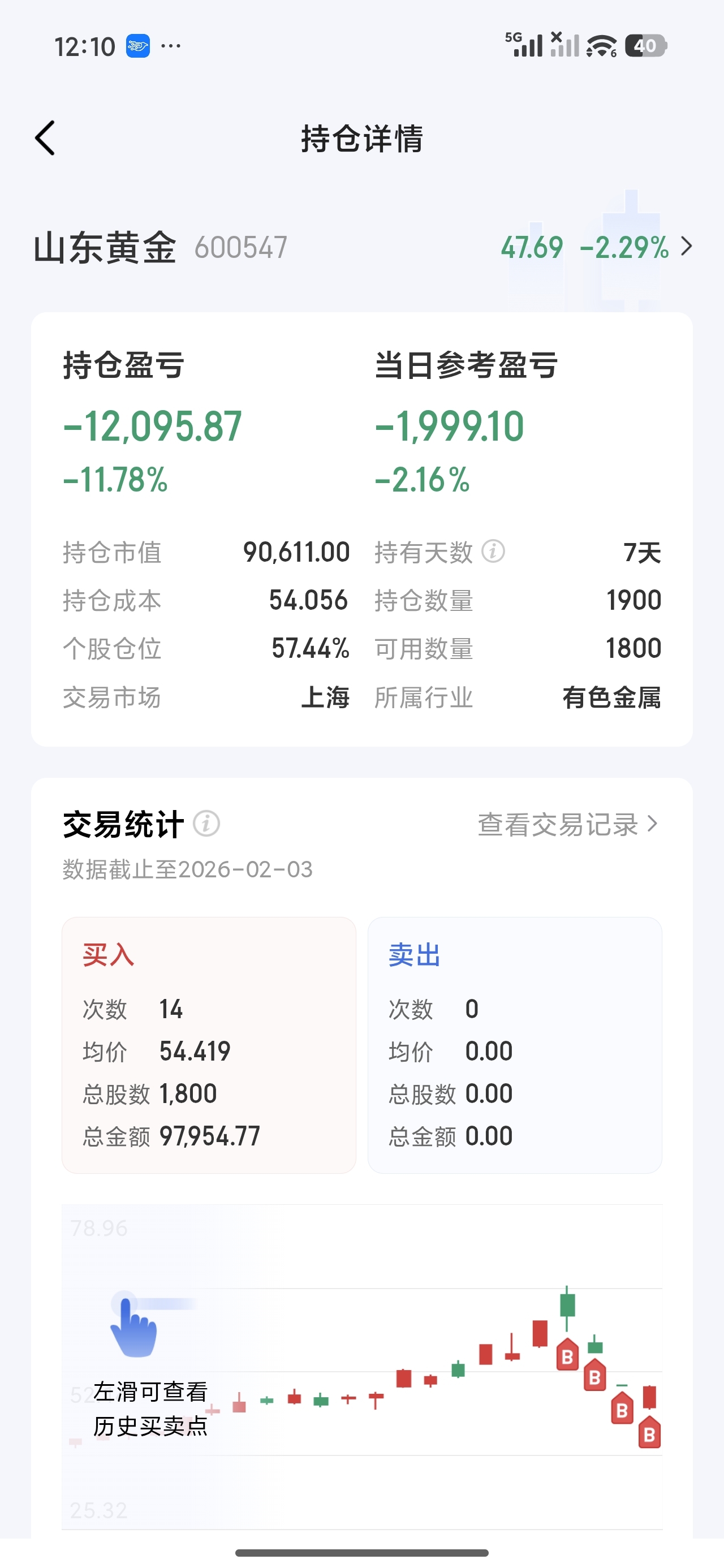This screenshot has height=1568, width=724.
Task: Expand stock quote via chevron after -2.29%
Action: (686, 247)
